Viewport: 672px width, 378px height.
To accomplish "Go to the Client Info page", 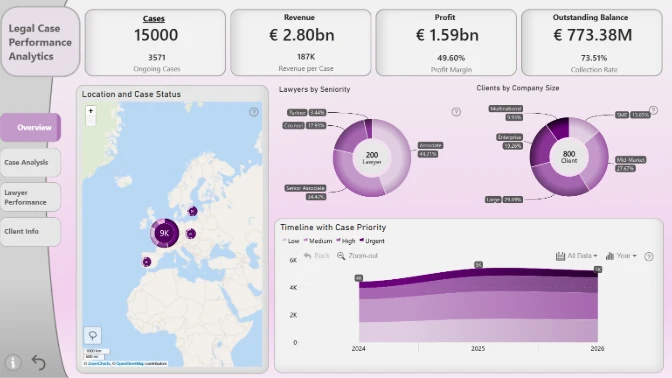I will [x=30, y=231].
